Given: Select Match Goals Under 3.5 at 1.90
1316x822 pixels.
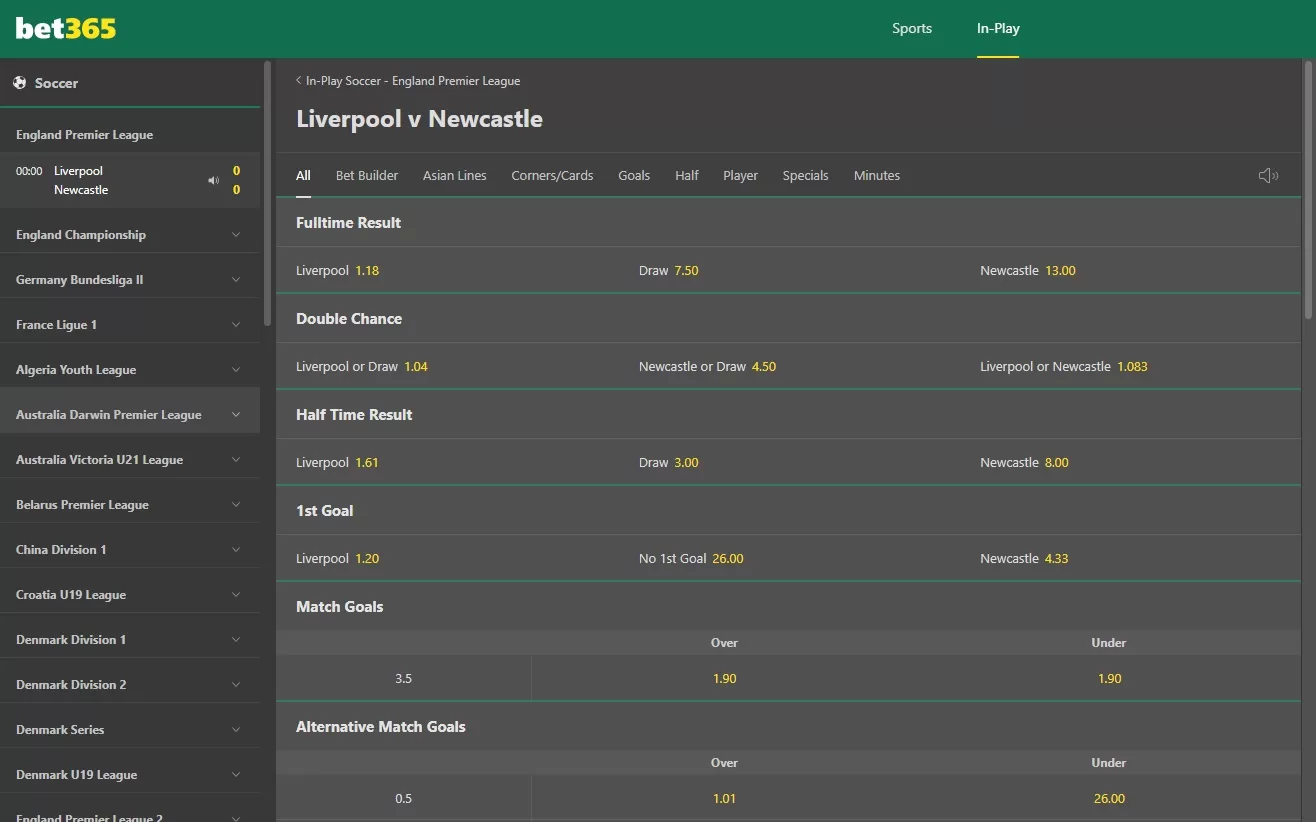Looking at the screenshot, I should [x=1109, y=679].
